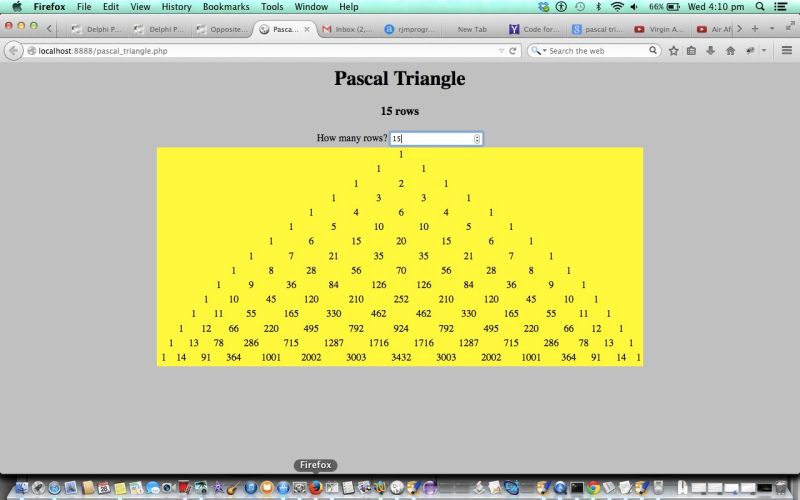
Task: Open Finder from the Dock
Action: (22, 488)
